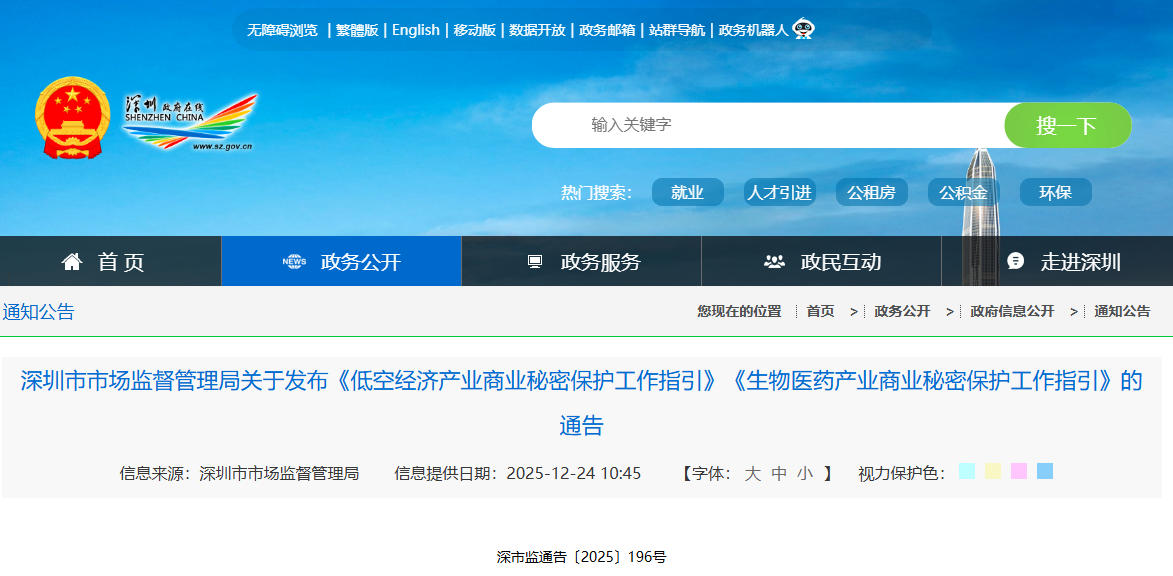The height and width of the screenshot is (576, 1173).
Task: Click the monitor icon on 政务服务
Action: (534, 260)
